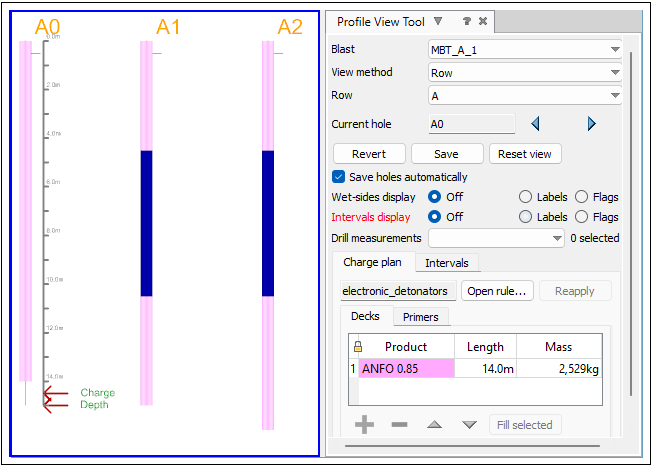Image resolution: width=652 pixels, height=467 pixels.
Task: Go to the next hole with the right arrow
Action: (x=591, y=124)
